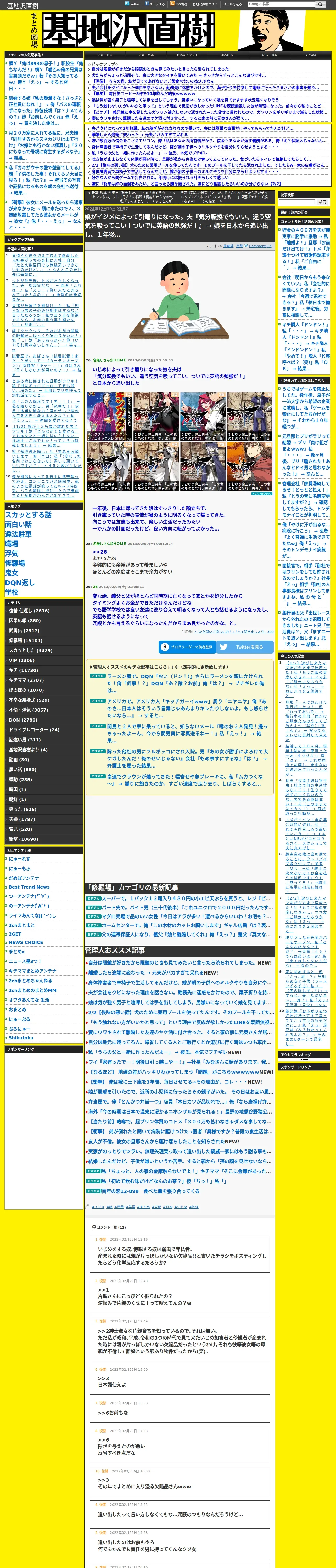Open 2GET antenna link

coord(15,934)
